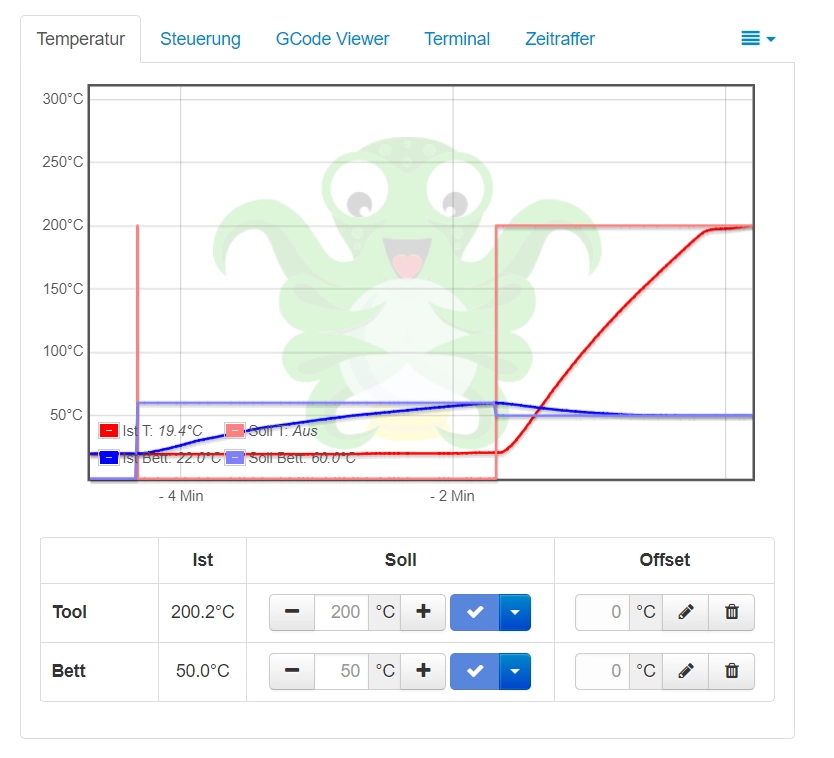Screen dimensions: 834x758
Task: Edit the Tool offset with pencil icon
Action: (x=686, y=612)
